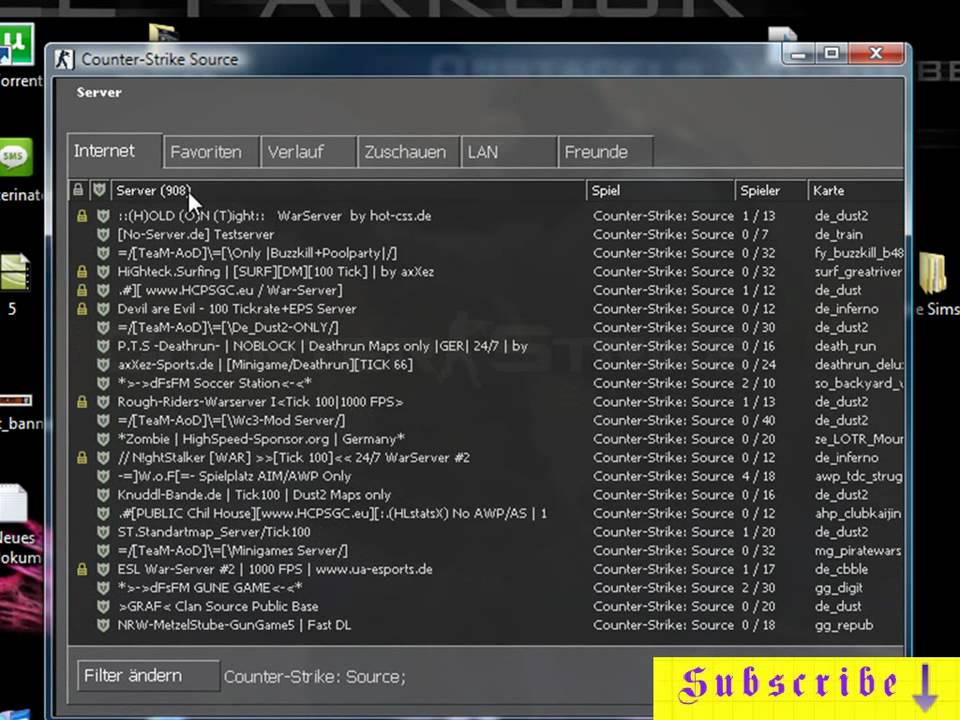Click map name 'surf_greatriver'
Viewport: 960px width, 720px height.
tap(858, 271)
